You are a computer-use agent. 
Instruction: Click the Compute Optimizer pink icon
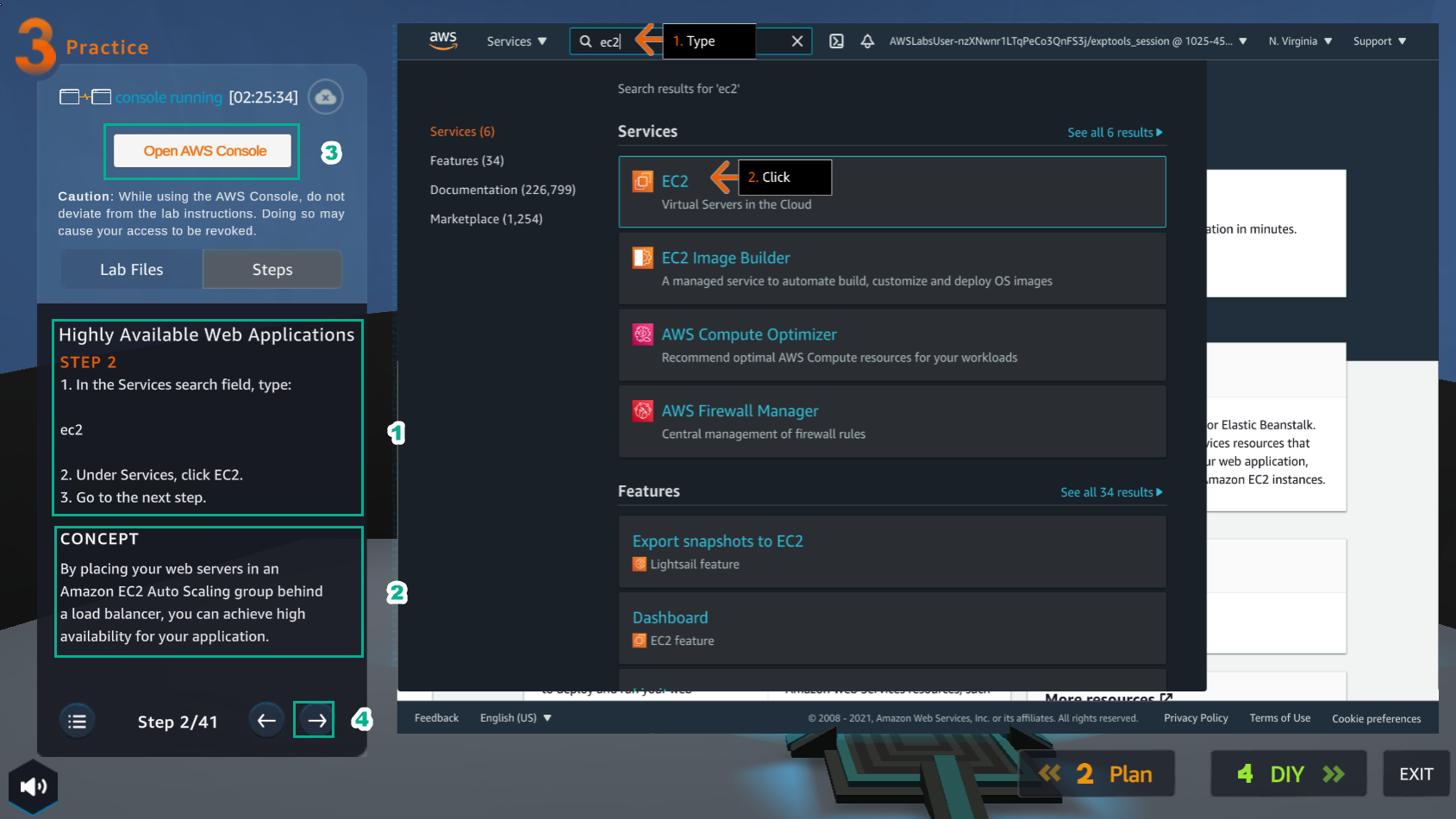click(x=642, y=334)
